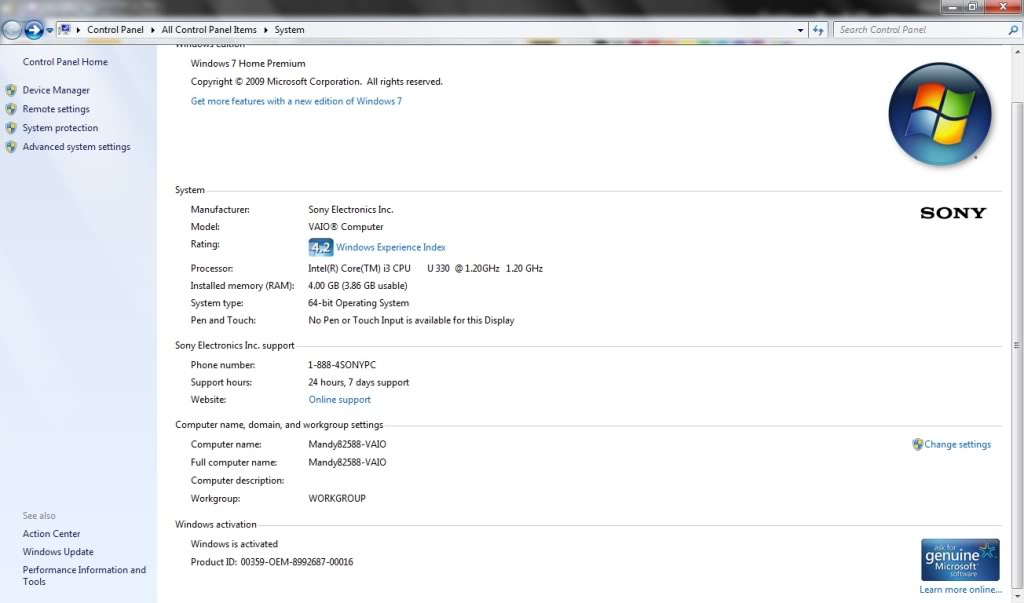The height and width of the screenshot is (603, 1024).
Task: Expand the arrow before Control Panel breadcrumb
Action: (78, 30)
